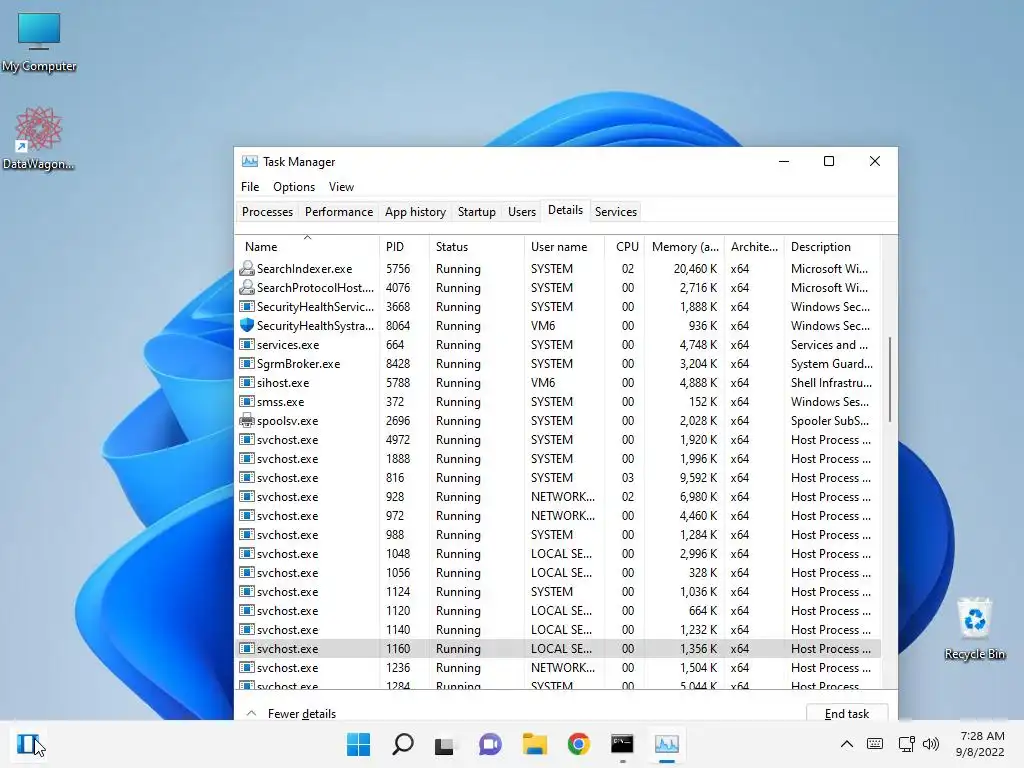Click spoolsv.exe printer icon

(x=247, y=421)
